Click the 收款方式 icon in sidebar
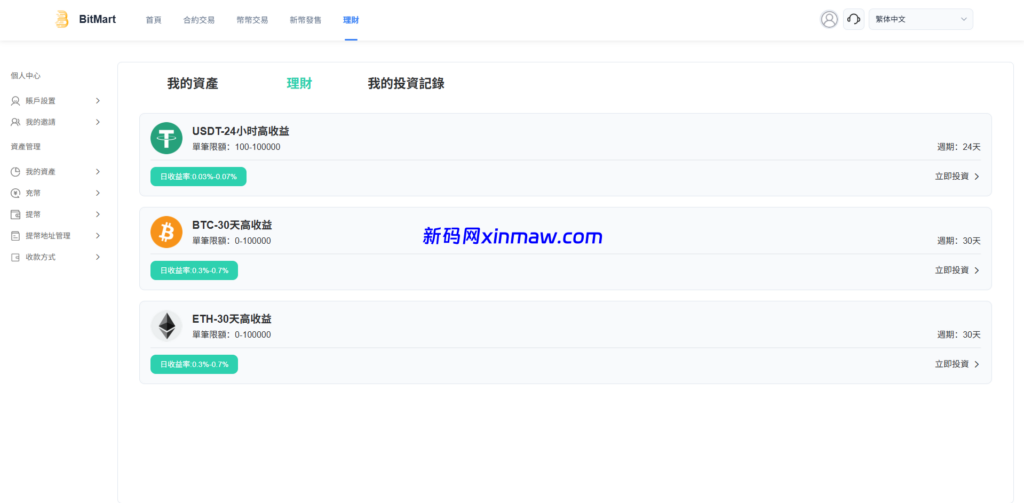The image size is (1024, 503). tap(16, 257)
